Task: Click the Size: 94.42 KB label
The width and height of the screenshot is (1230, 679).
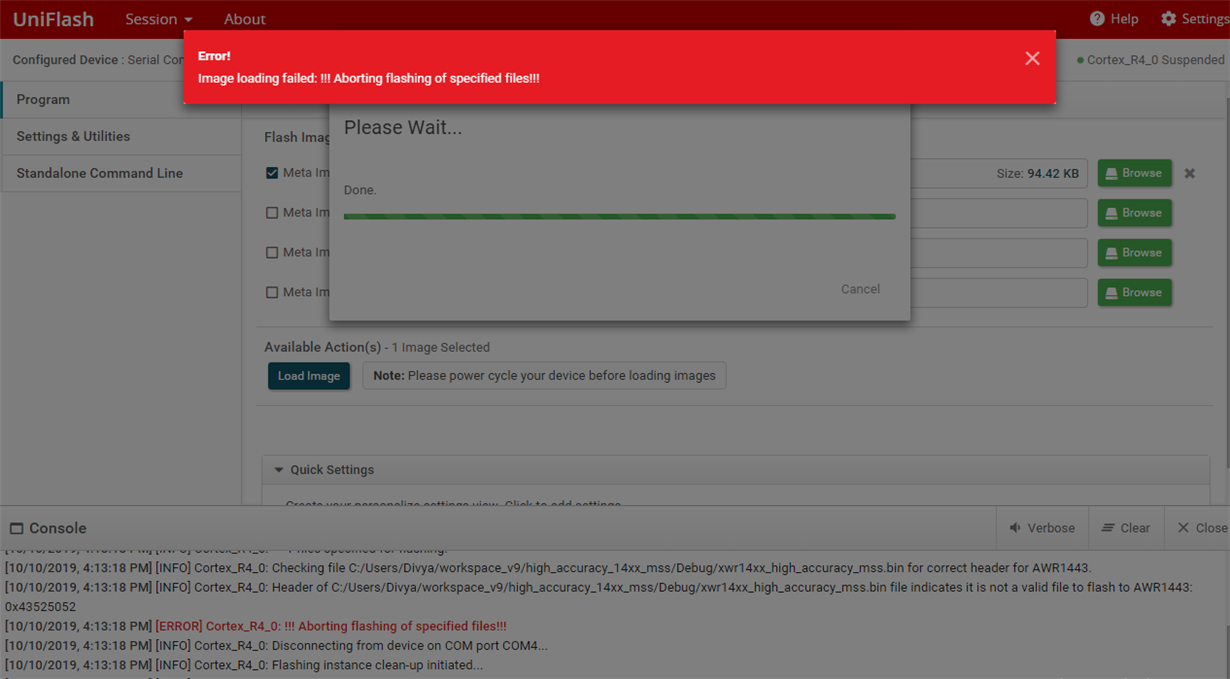Action: (1037, 173)
